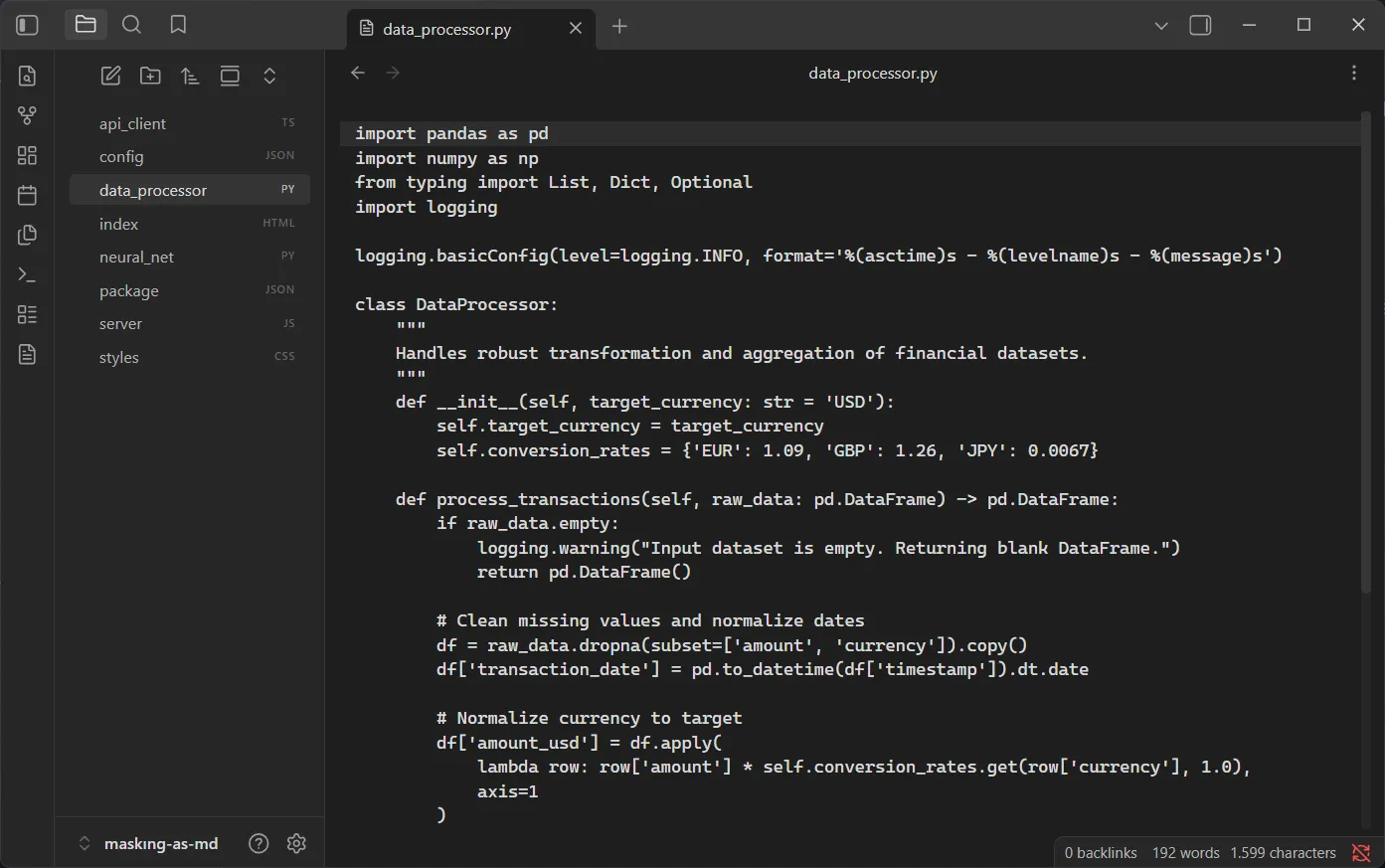This screenshot has height=868, width=1385.
Task: Navigate forward with right arrow
Action: point(393,73)
